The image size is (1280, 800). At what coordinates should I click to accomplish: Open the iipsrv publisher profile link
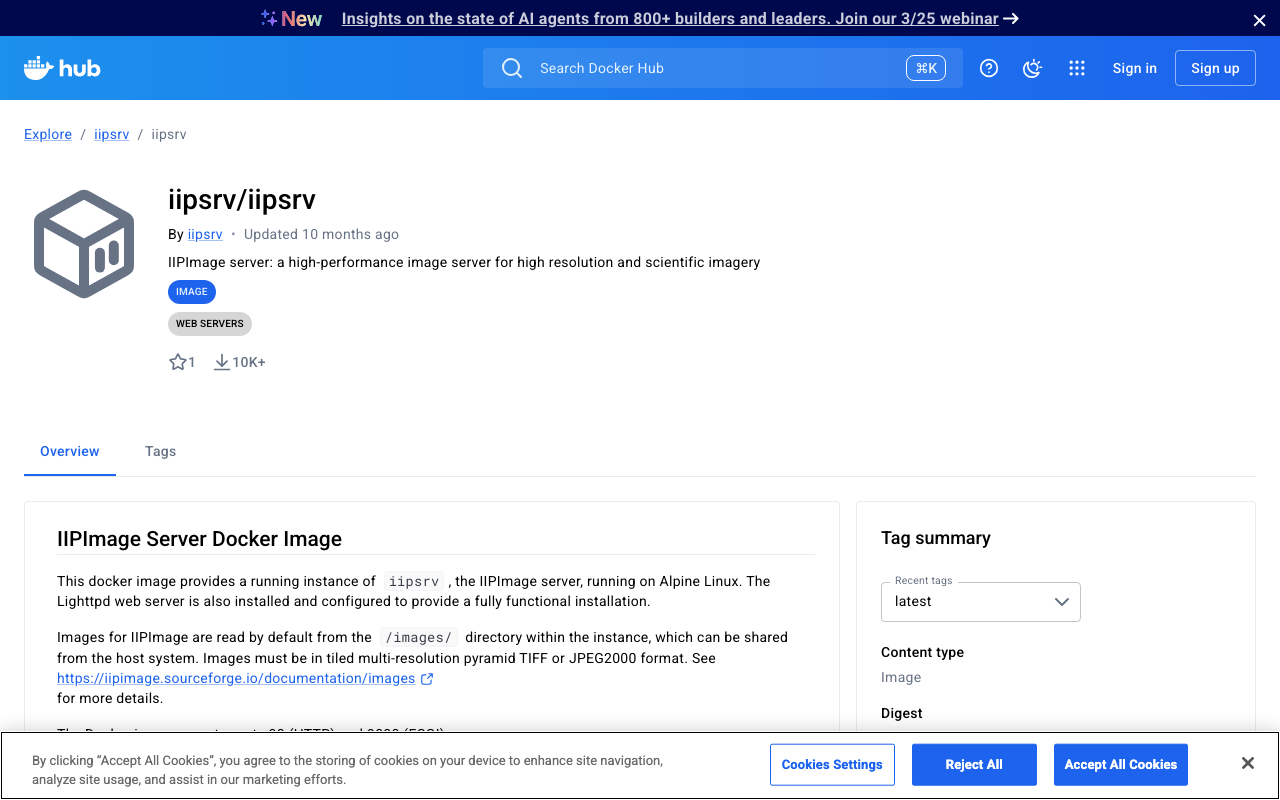(204, 234)
